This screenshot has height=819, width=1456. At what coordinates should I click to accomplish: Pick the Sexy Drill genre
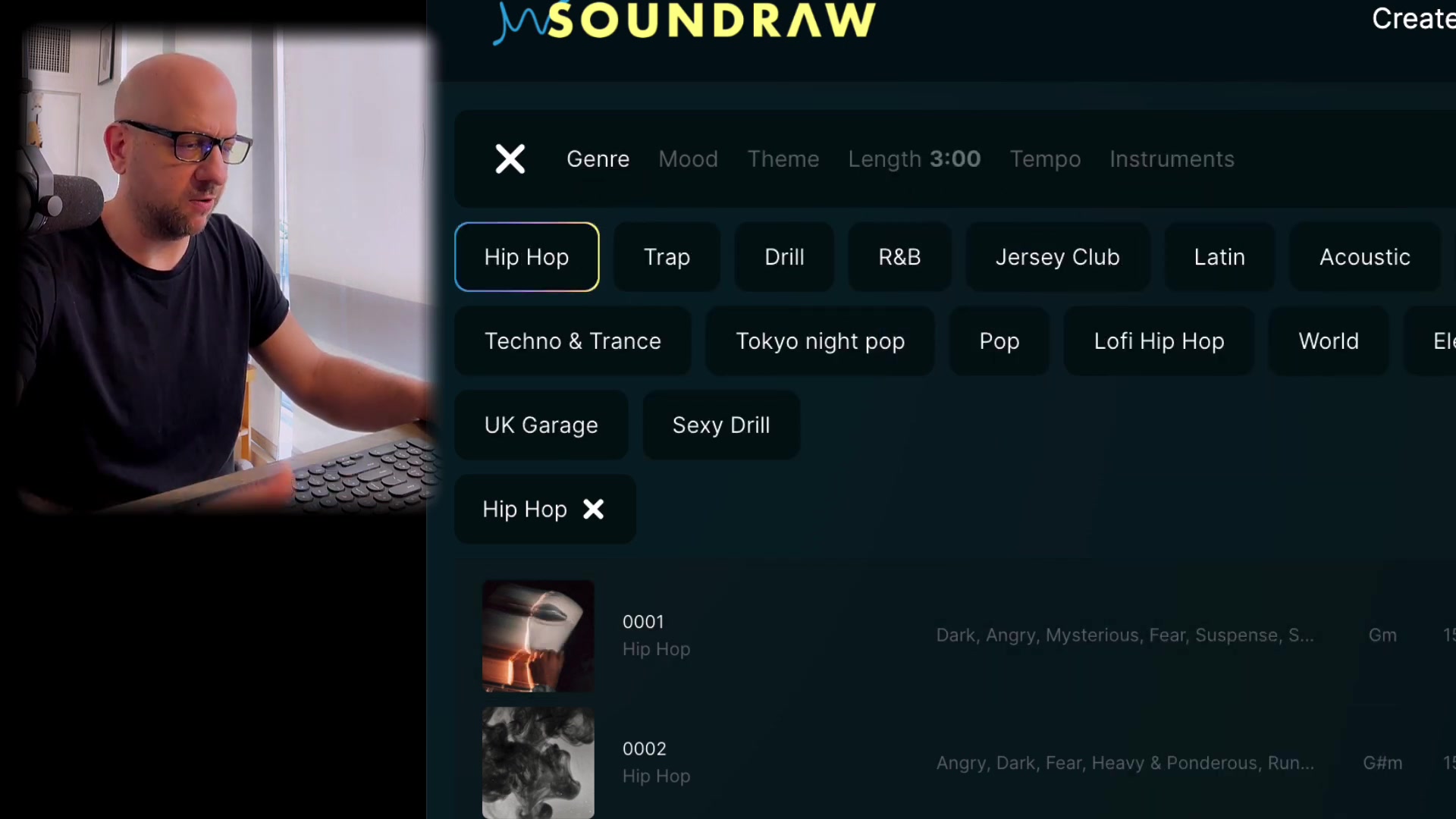click(x=720, y=425)
